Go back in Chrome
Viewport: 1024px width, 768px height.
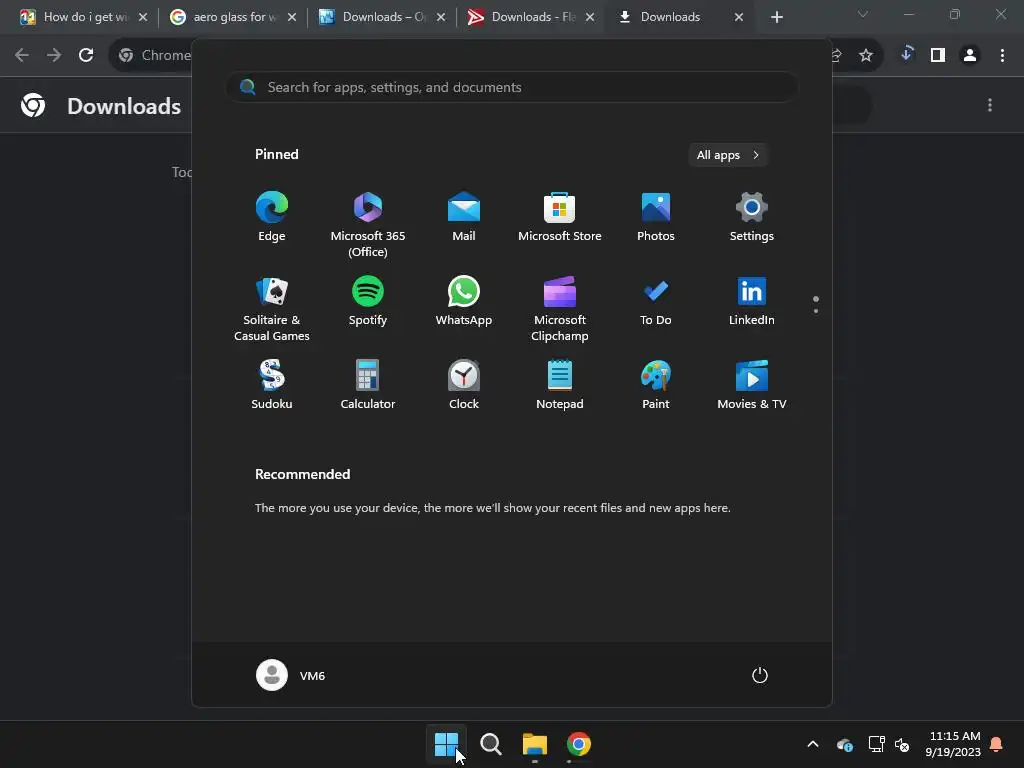tap(22, 55)
